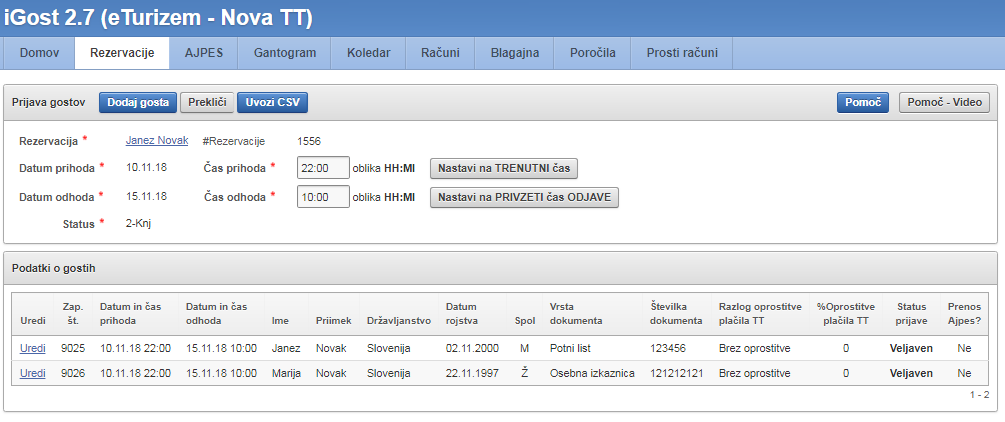Click the Rezervacije tab

[122, 53]
